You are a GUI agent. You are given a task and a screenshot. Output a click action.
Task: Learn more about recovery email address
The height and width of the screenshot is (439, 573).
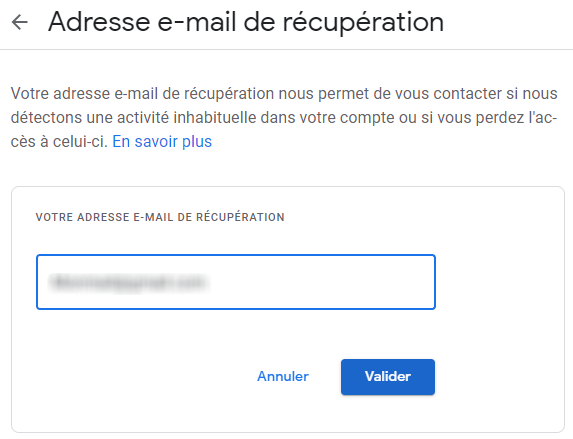click(x=162, y=141)
